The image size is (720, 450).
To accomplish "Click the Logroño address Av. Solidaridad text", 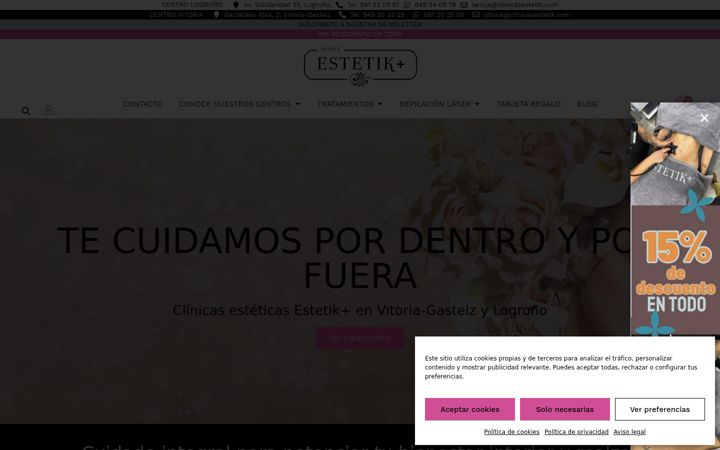I will click(287, 5).
